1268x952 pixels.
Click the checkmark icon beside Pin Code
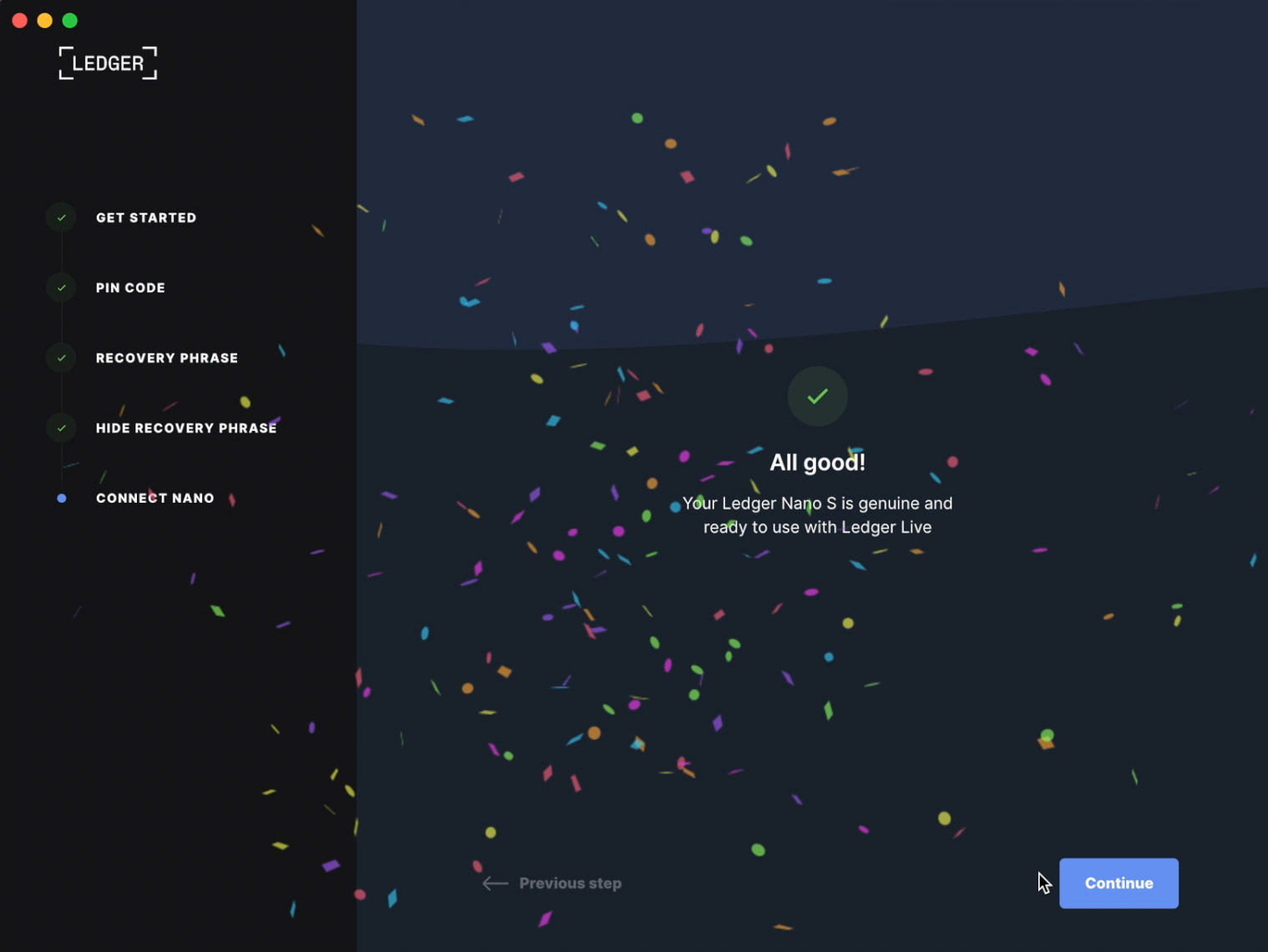[61, 287]
